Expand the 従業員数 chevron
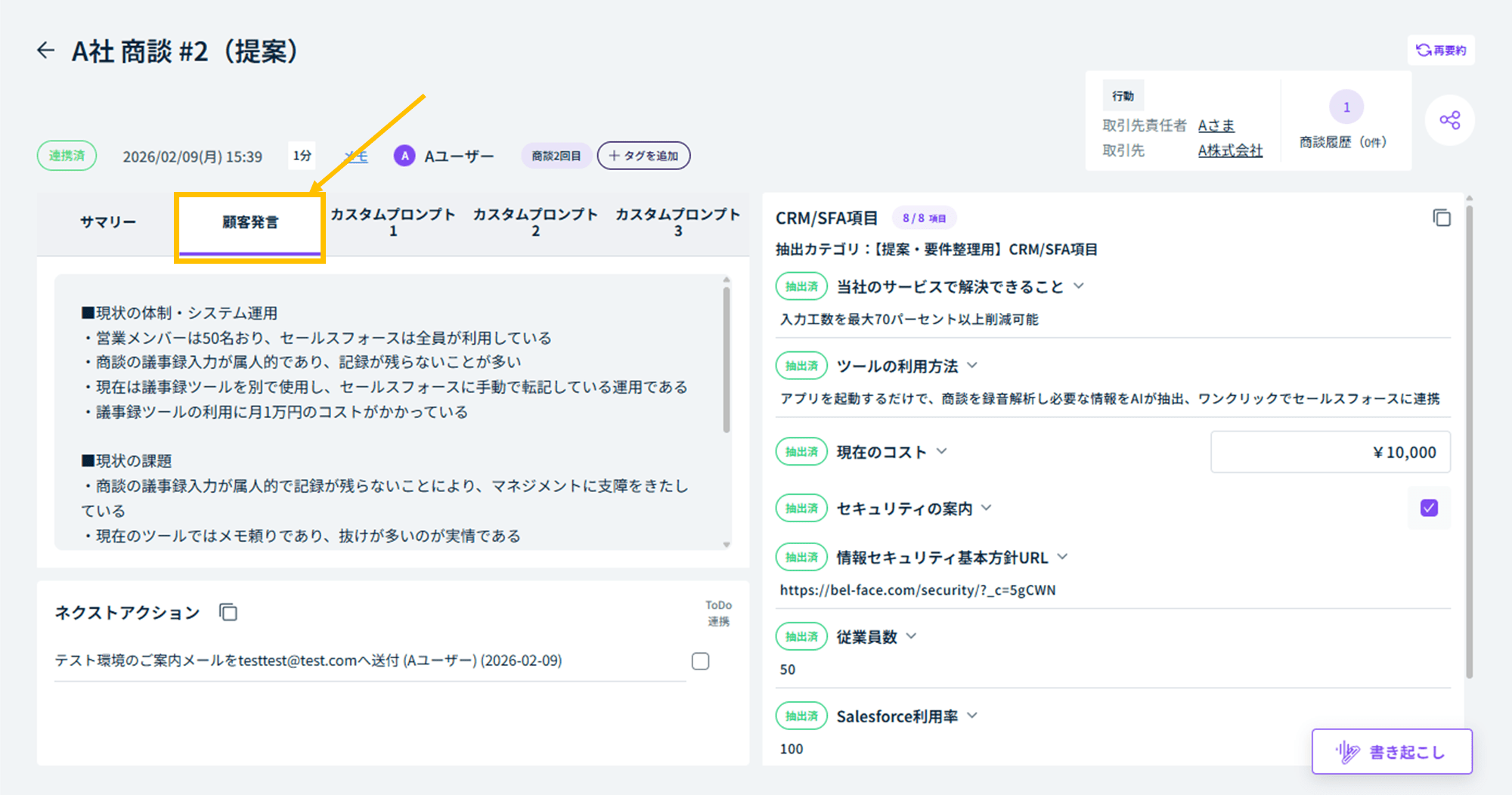 [x=911, y=636]
